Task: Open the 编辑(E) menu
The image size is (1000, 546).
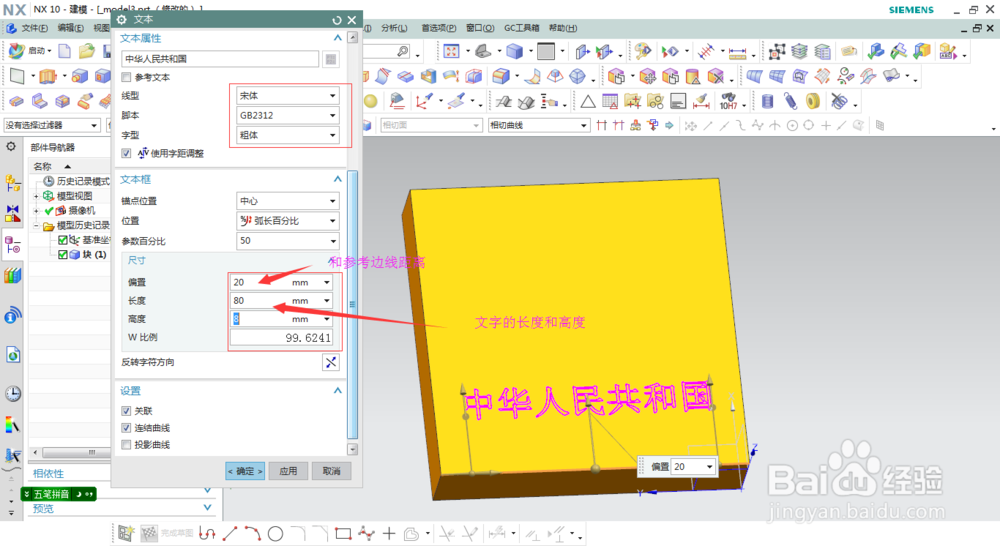Action: coord(70,28)
